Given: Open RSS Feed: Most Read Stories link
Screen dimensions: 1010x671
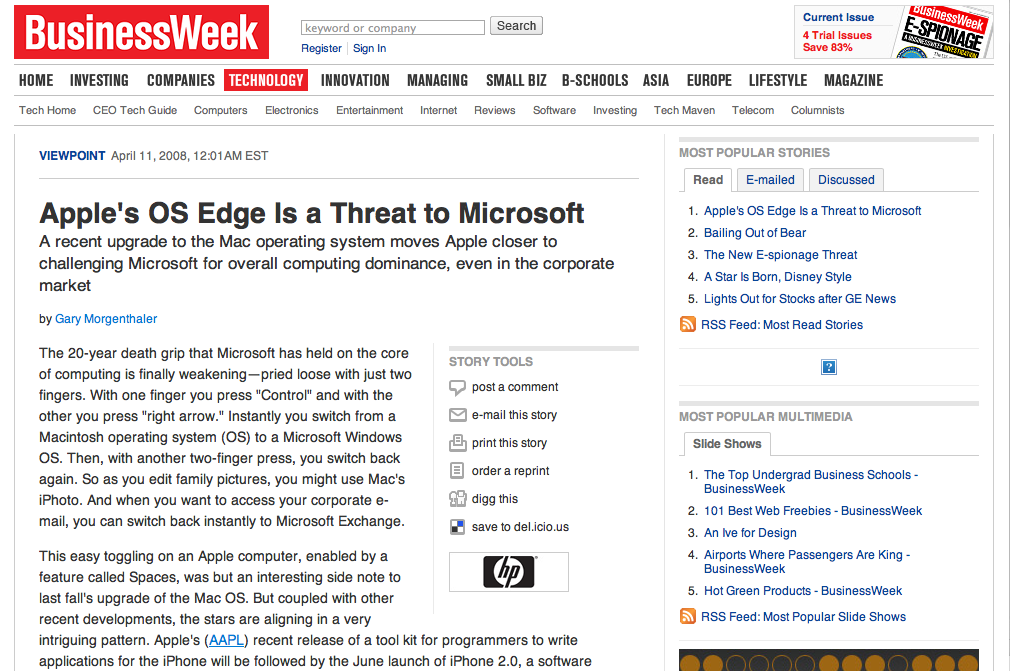Looking at the screenshot, I should click(782, 325).
